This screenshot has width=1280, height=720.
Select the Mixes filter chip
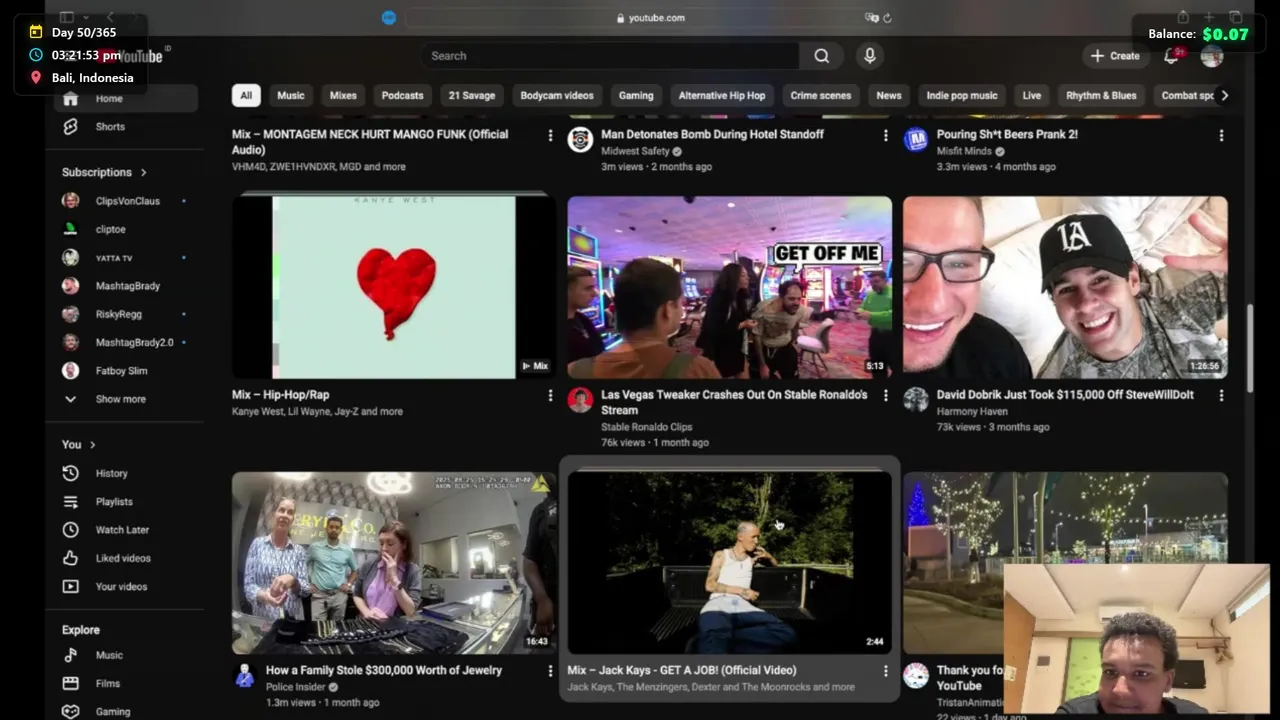point(343,96)
